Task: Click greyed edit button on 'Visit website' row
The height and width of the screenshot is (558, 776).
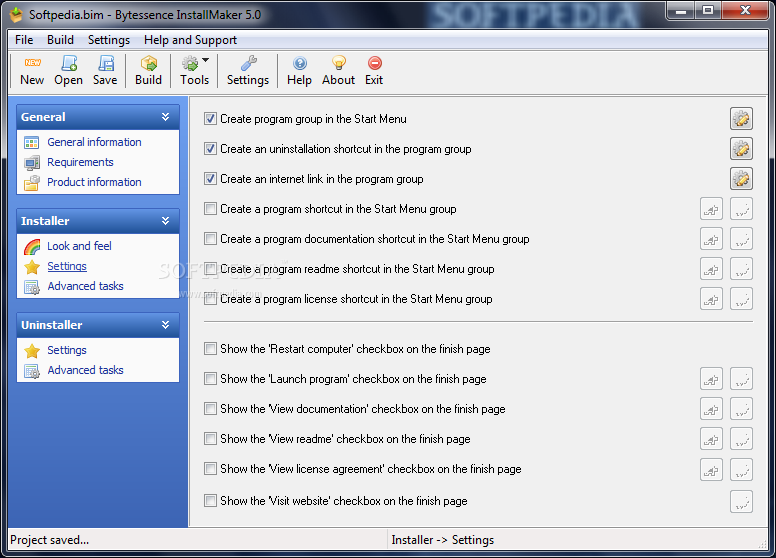Action: (741, 502)
